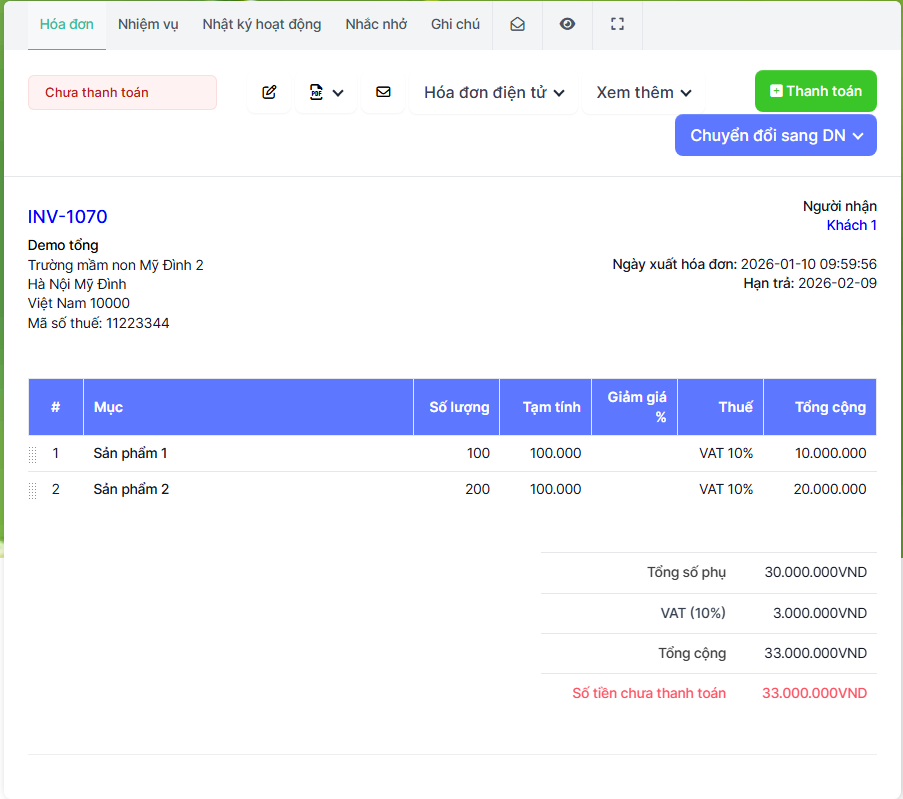Select the Nhắc nhở tab
The image size is (903, 799).
[x=376, y=24]
